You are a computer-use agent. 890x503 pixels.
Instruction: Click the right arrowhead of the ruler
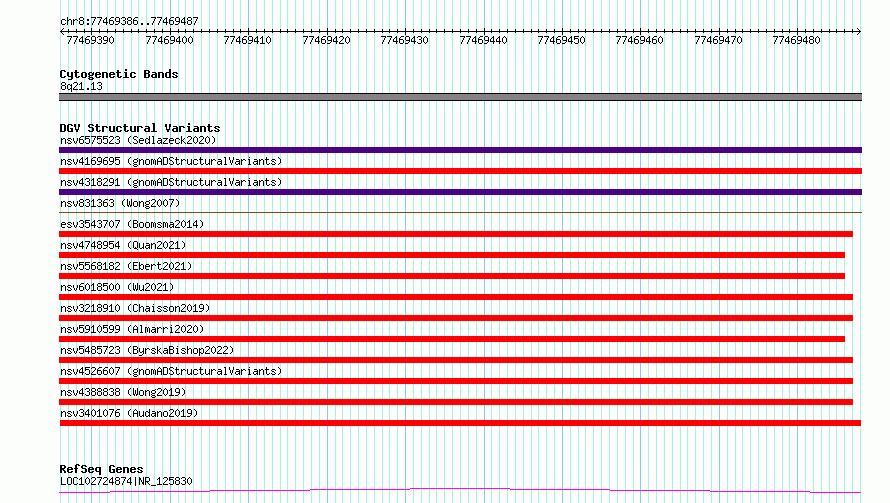pyautogui.click(x=859, y=32)
